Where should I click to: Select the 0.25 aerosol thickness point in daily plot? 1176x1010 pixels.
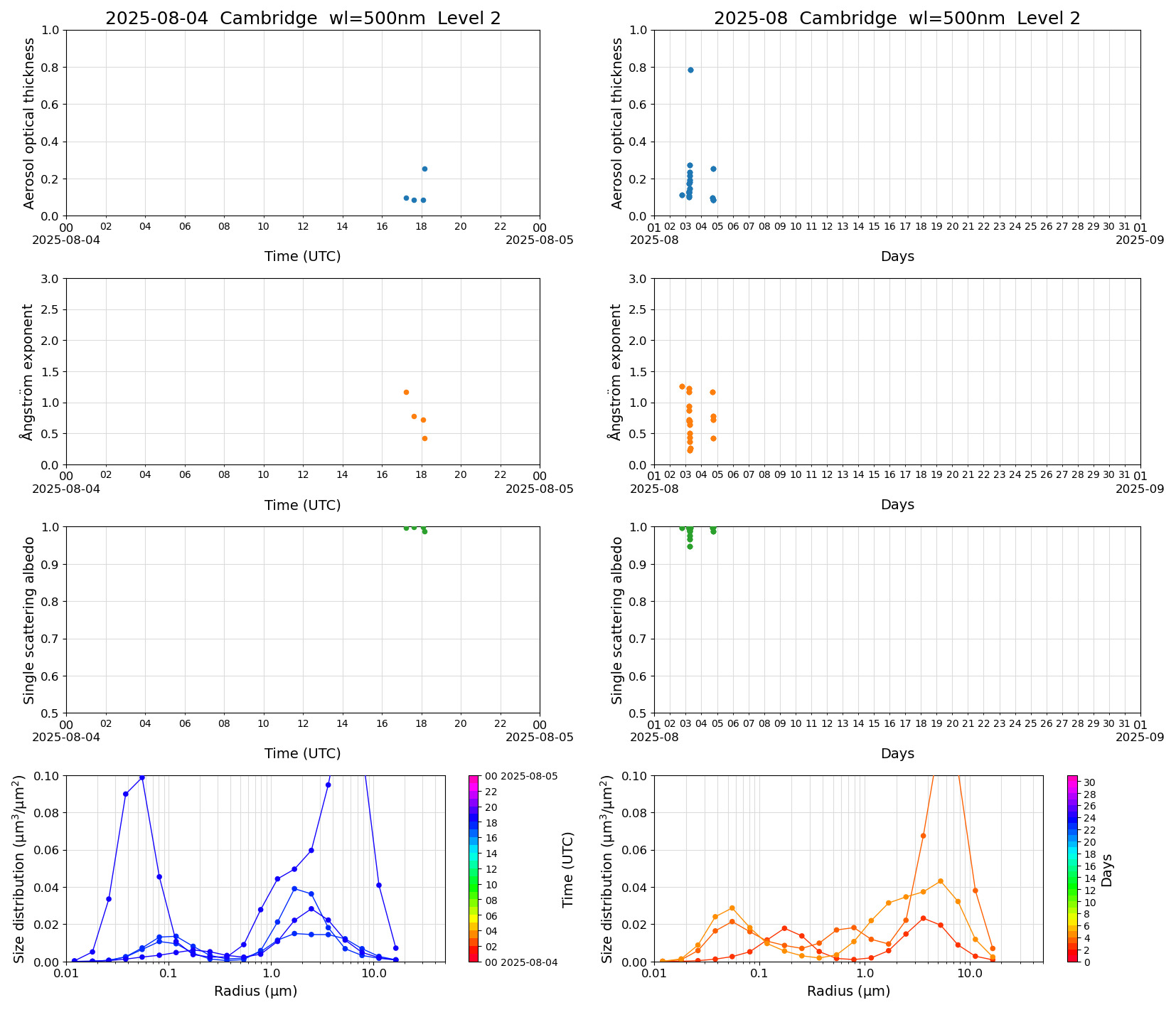pyautogui.click(x=424, y=169)
